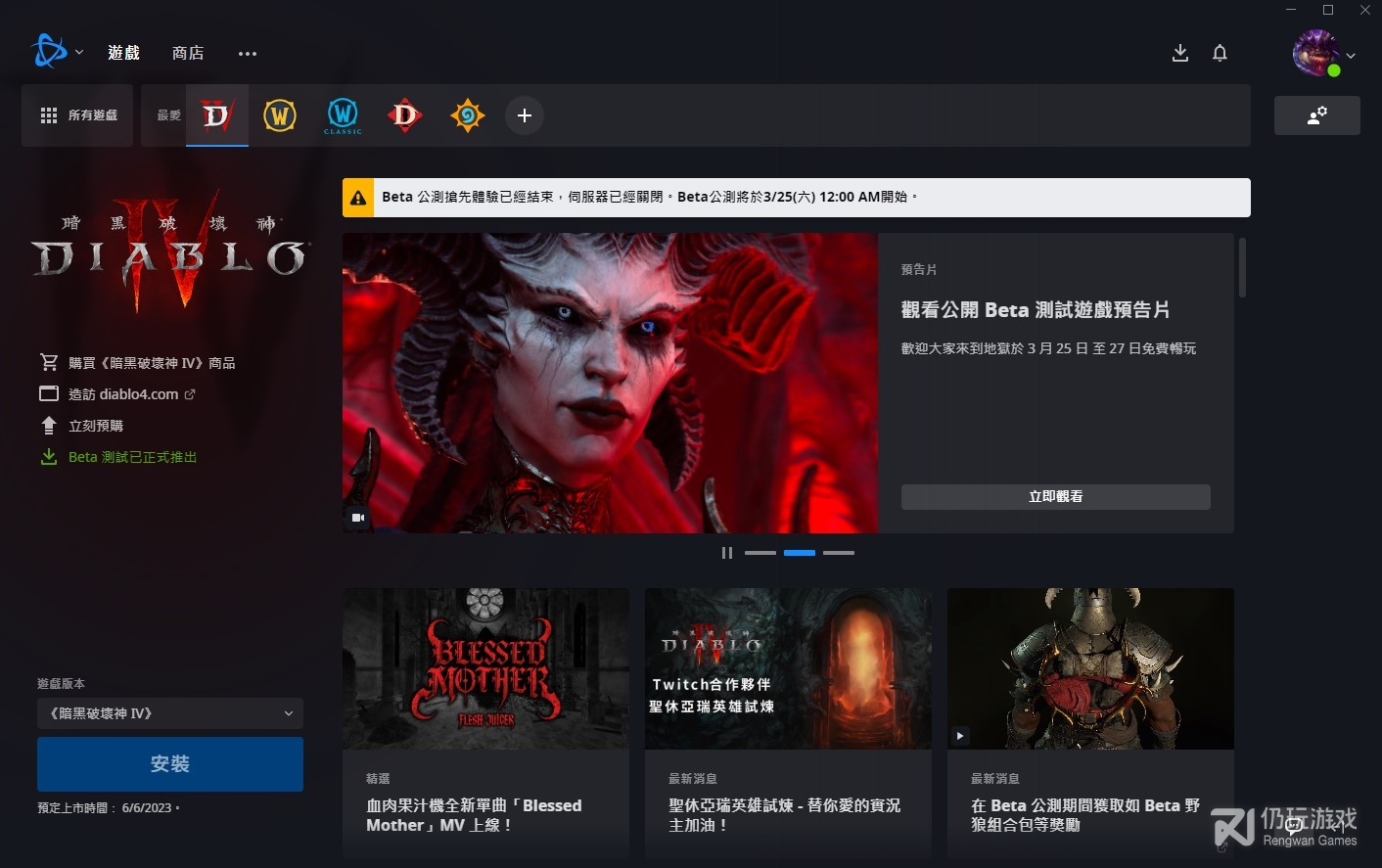Click headline 在 Beta 公測期間獲取如 Beta 野狼

[1085, 815]
